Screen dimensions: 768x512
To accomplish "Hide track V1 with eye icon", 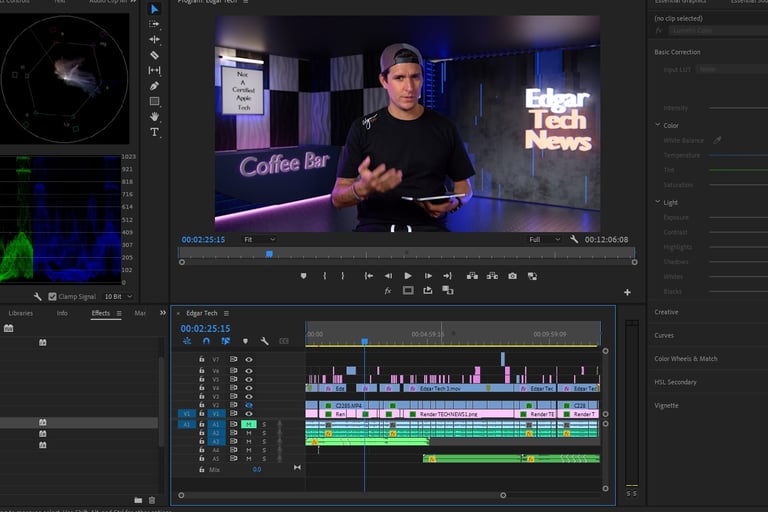I will click(x=249, y=414).
